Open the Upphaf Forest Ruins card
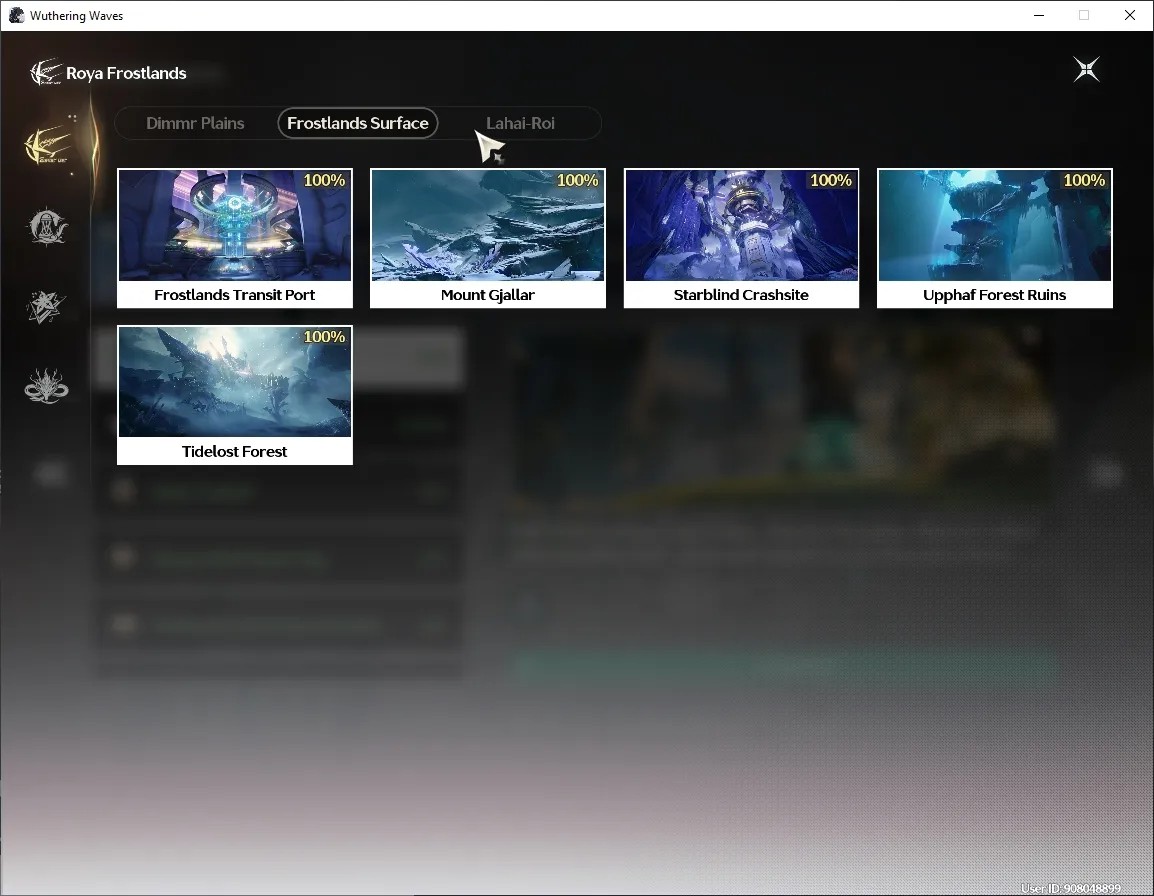Image resolution: width=1154 pixels, height=896 pixels. coord(994,238)
